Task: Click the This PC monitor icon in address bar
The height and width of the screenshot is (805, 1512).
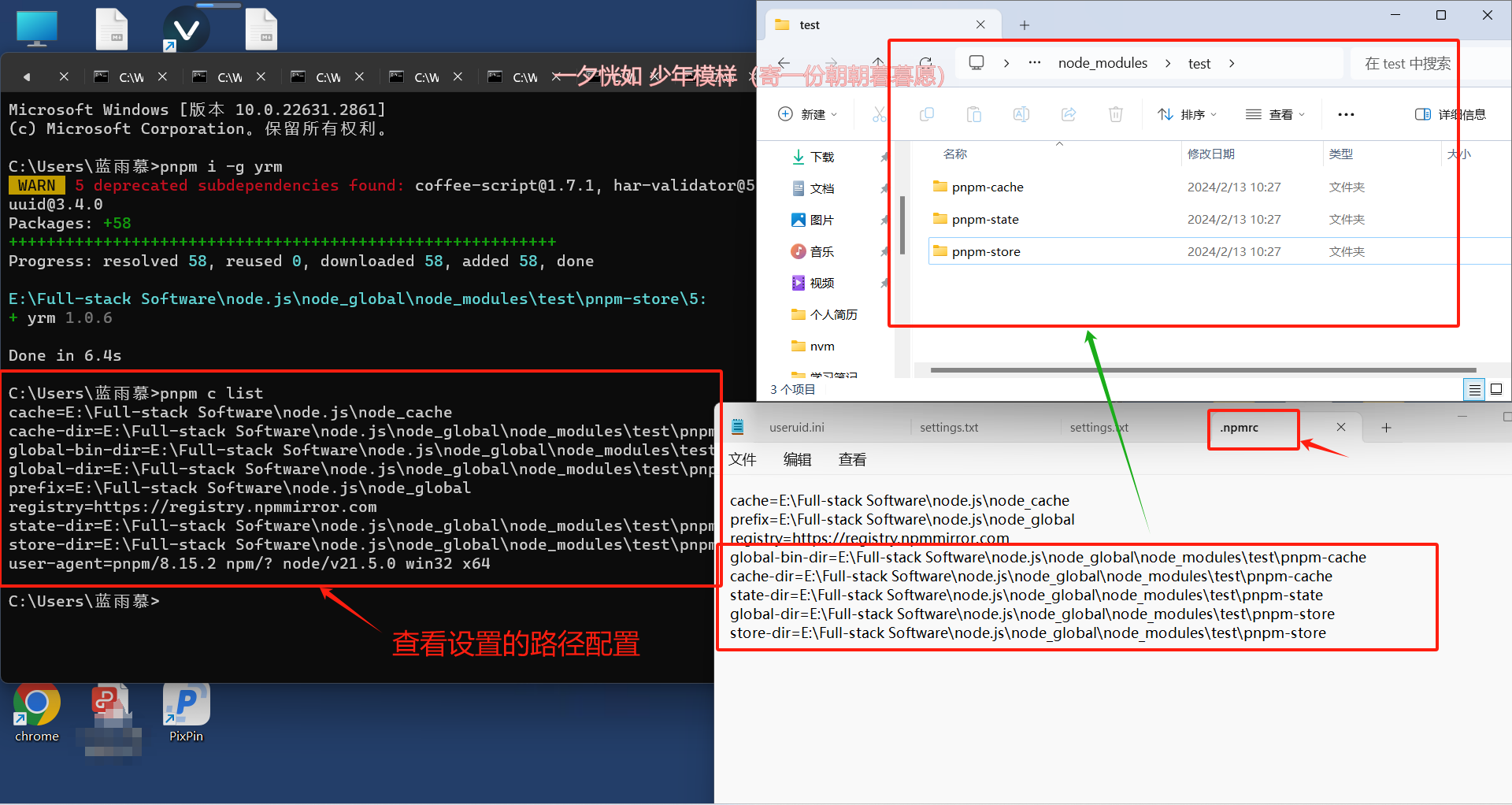Action: 976,63
